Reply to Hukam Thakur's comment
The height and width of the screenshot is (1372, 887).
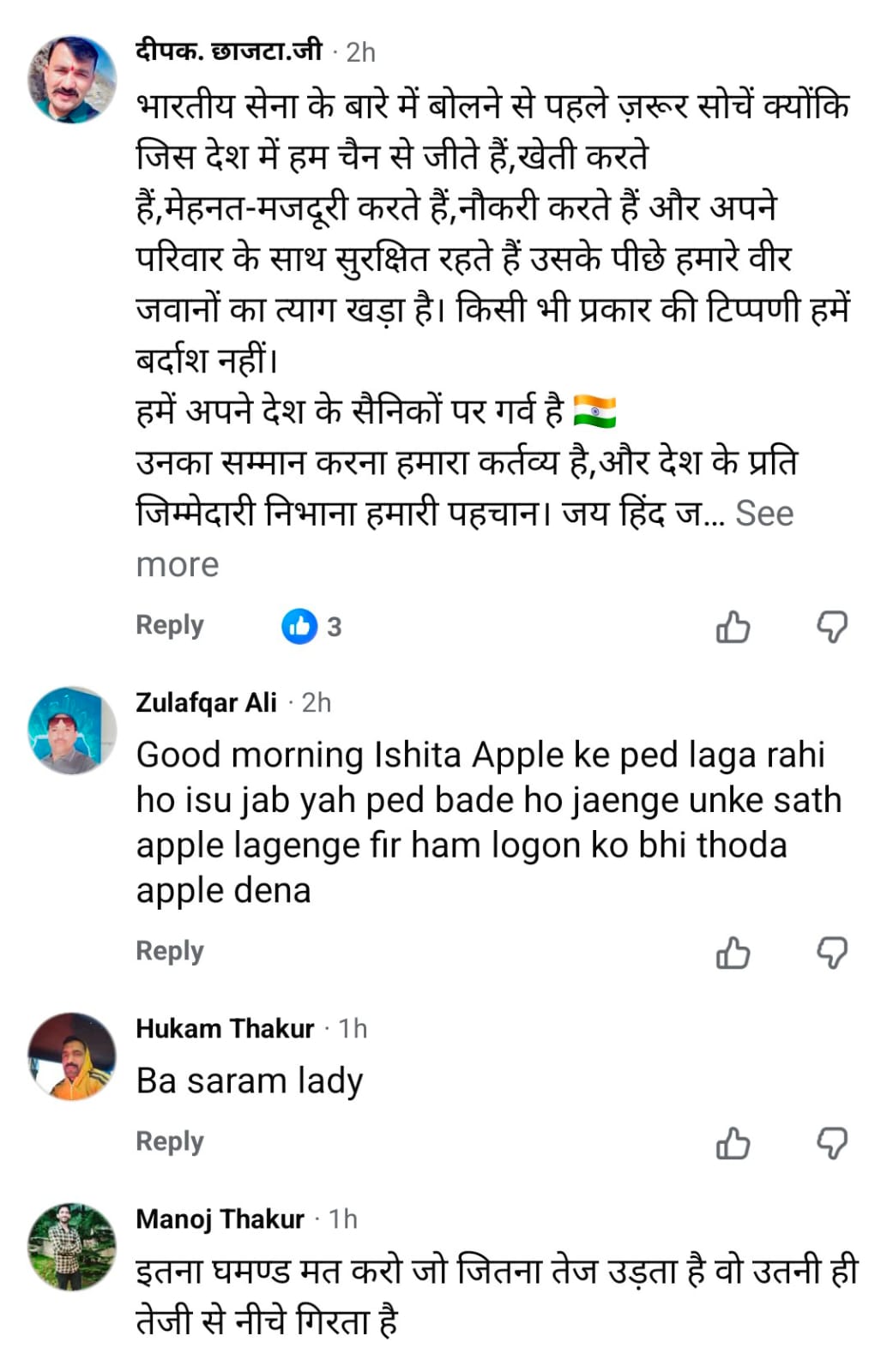point(170,1141)
